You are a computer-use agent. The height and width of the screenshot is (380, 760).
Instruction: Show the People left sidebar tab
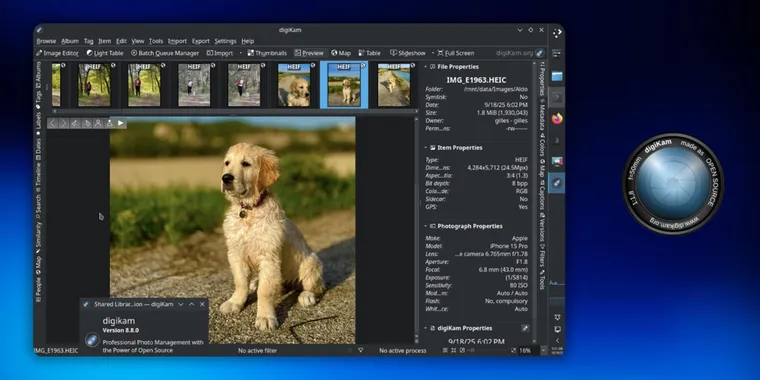[x=38, y=290]
